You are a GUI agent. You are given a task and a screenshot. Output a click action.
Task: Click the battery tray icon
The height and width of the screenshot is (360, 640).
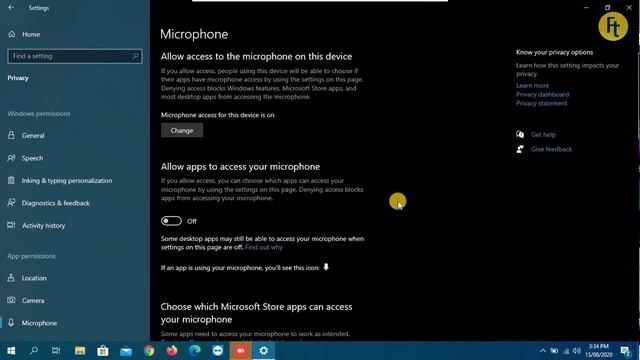pyautogui.click(x=554, y=351)
